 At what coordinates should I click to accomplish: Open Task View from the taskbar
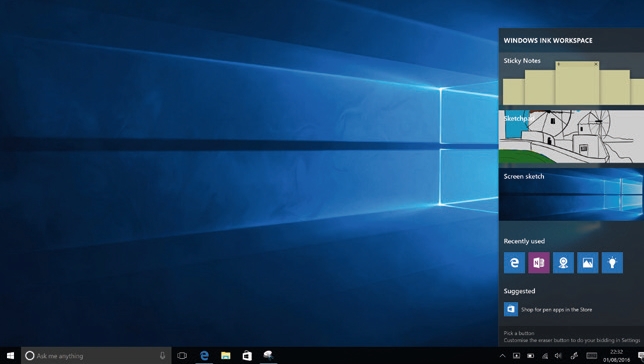click(182, 356)
